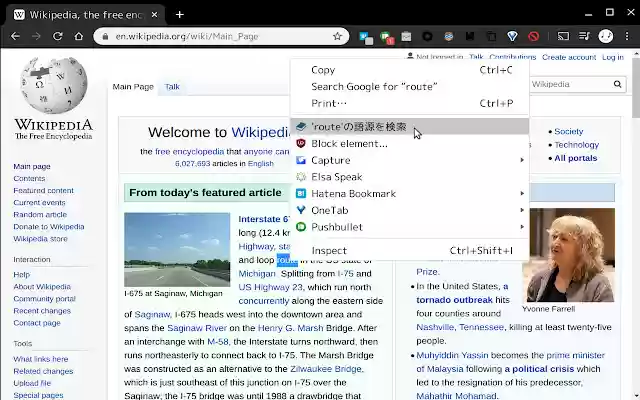Open the Chrome three-dot menu

tap(627, 36)
